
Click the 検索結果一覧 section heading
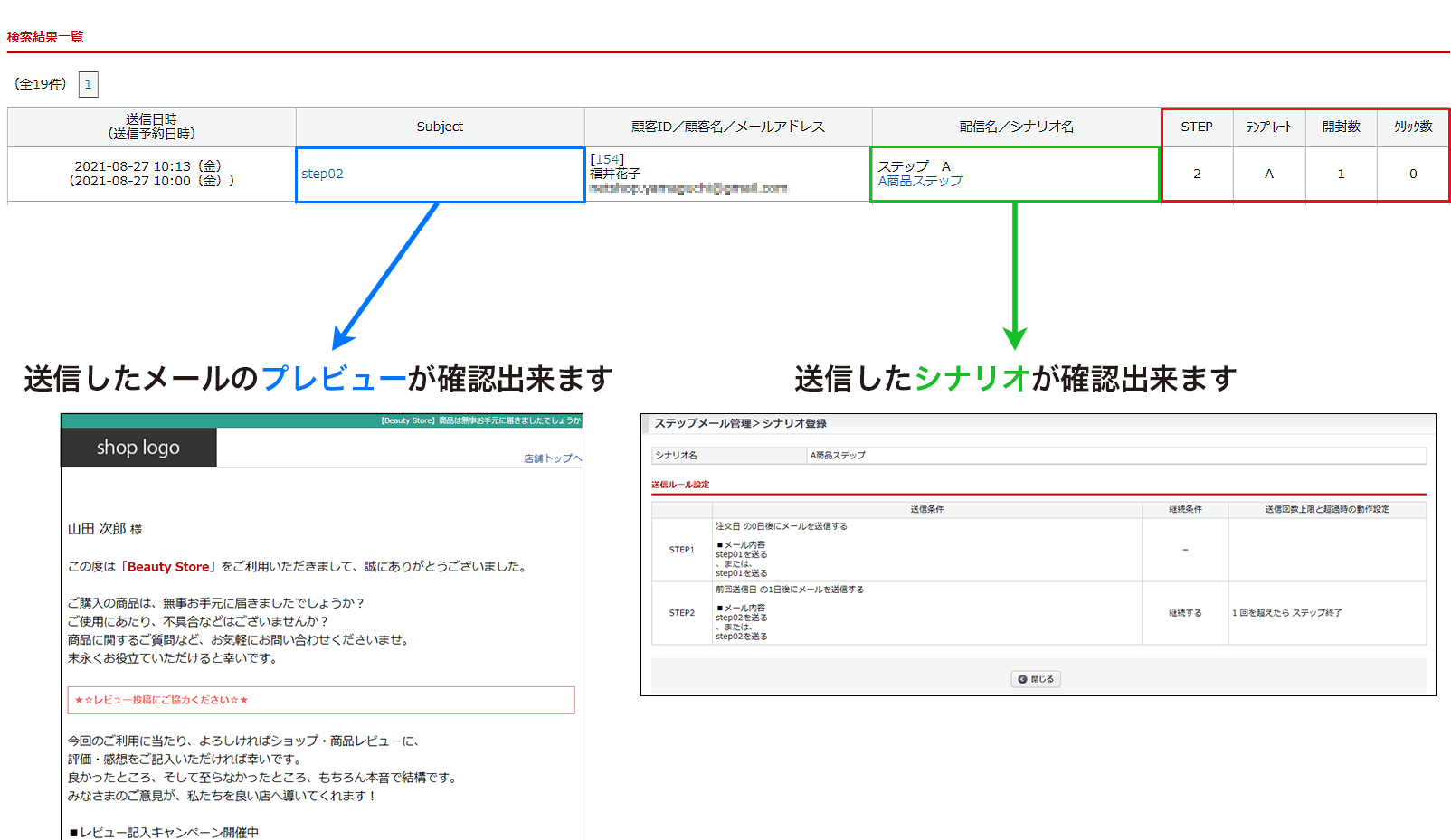(45, 37)
